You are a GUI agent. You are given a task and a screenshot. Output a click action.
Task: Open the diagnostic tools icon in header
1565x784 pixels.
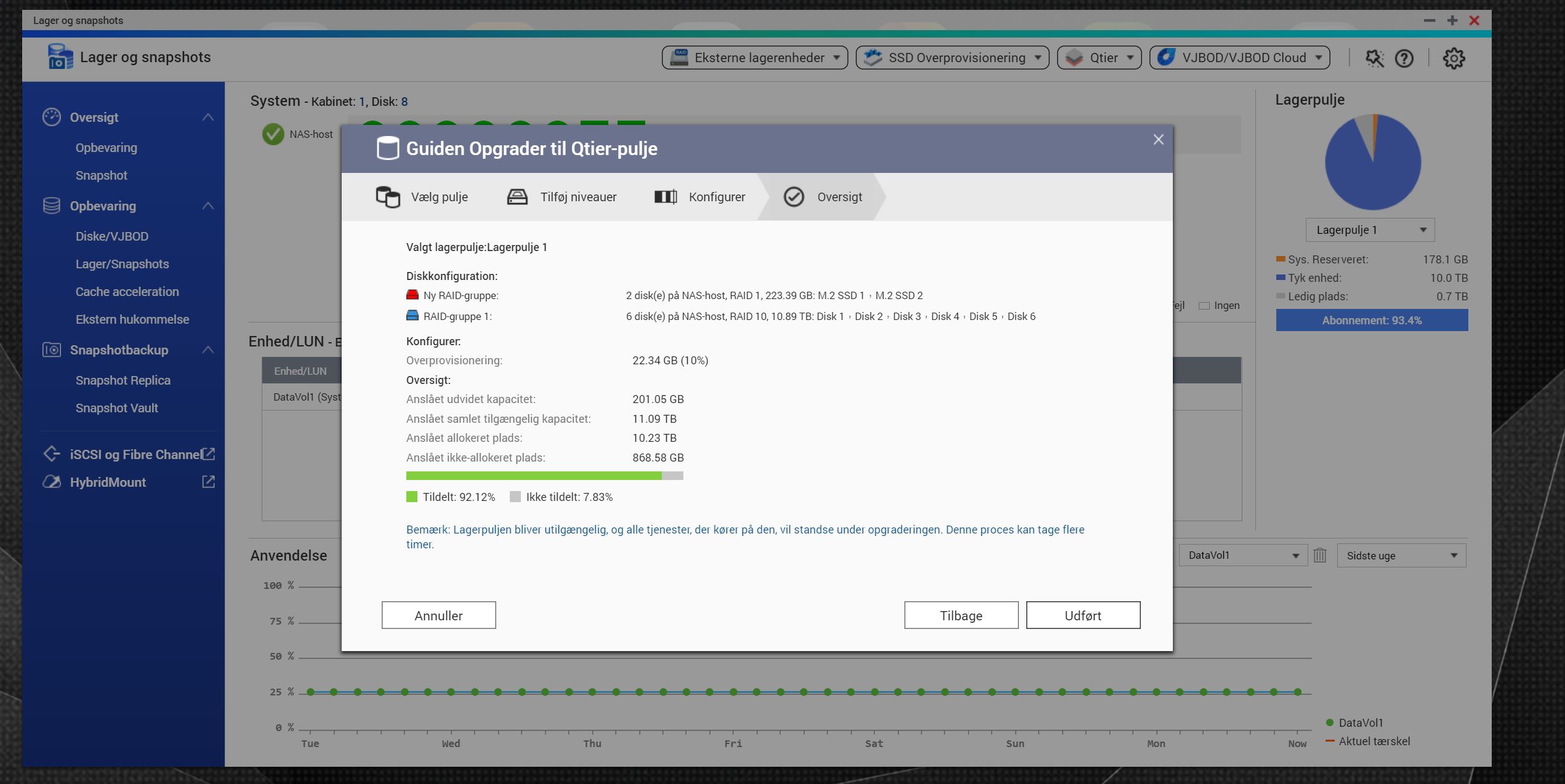(x=1374, y=58)
